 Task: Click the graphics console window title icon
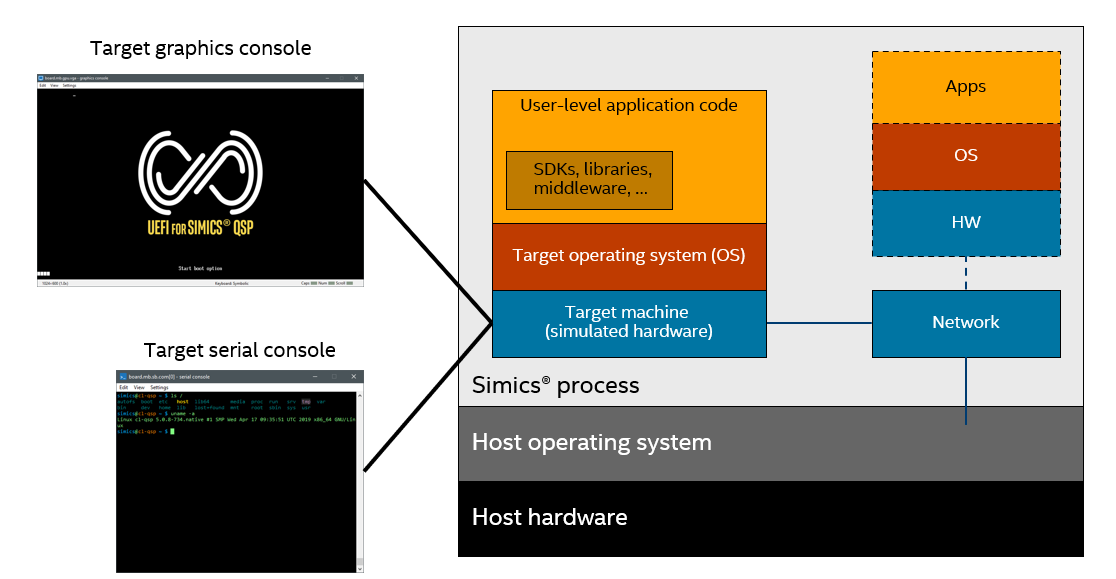point(41,78)
